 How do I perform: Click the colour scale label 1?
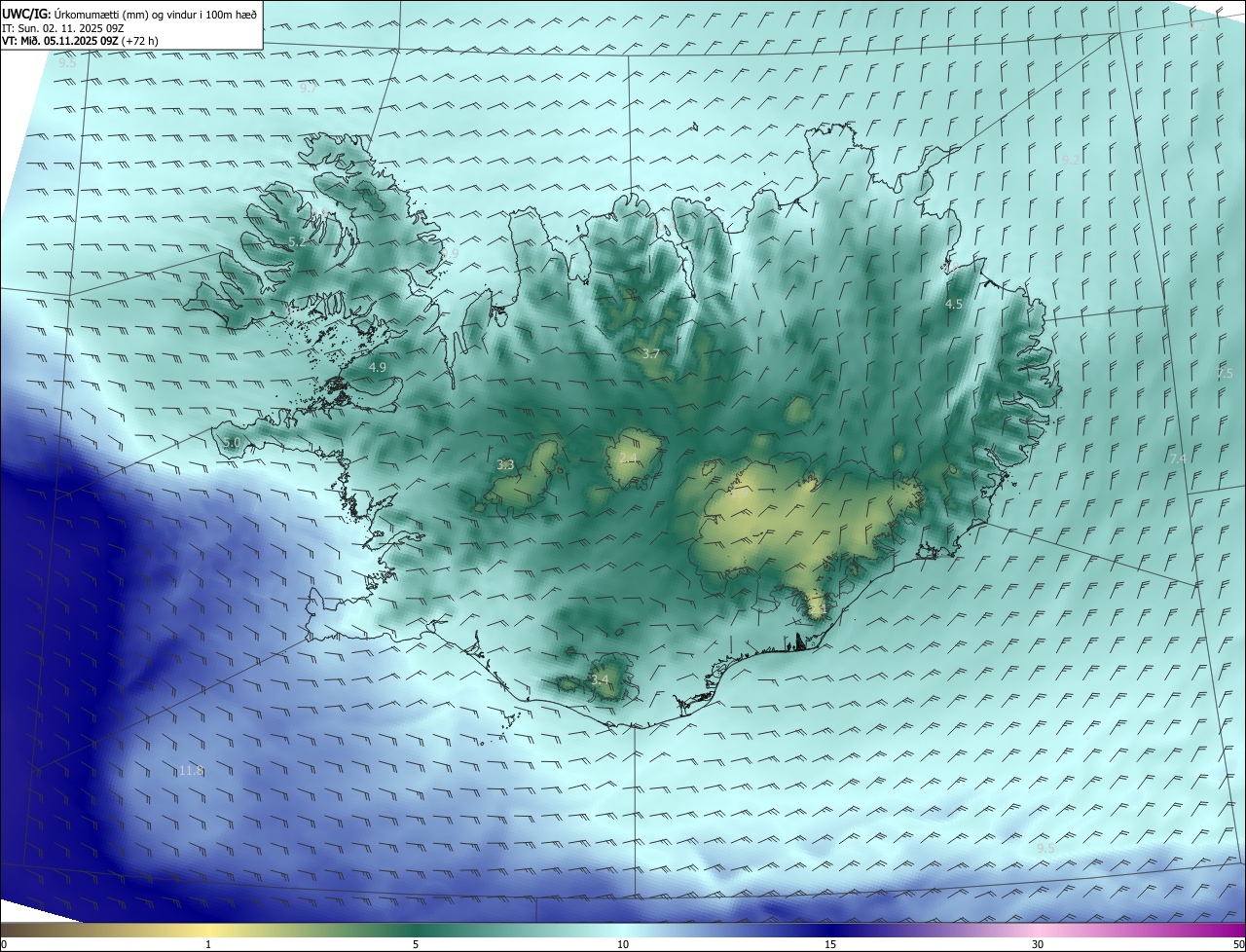[x=208, y=944]
